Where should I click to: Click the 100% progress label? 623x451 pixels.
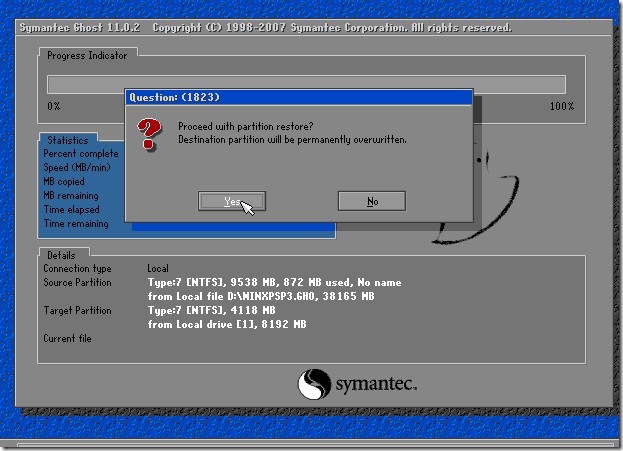tap(562, 106)
